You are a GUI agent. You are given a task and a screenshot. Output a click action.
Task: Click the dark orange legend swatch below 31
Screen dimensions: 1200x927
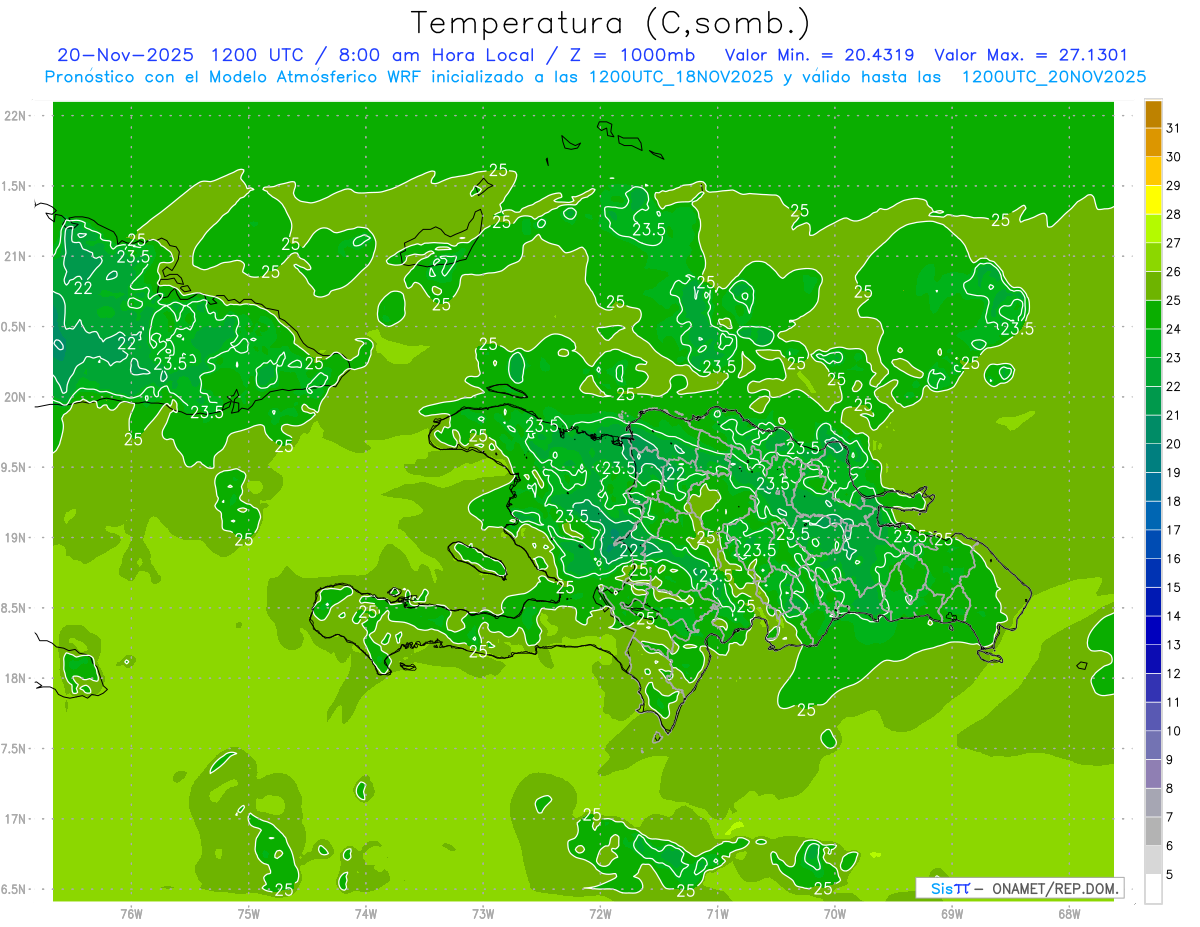click(x=1153, y=143)
